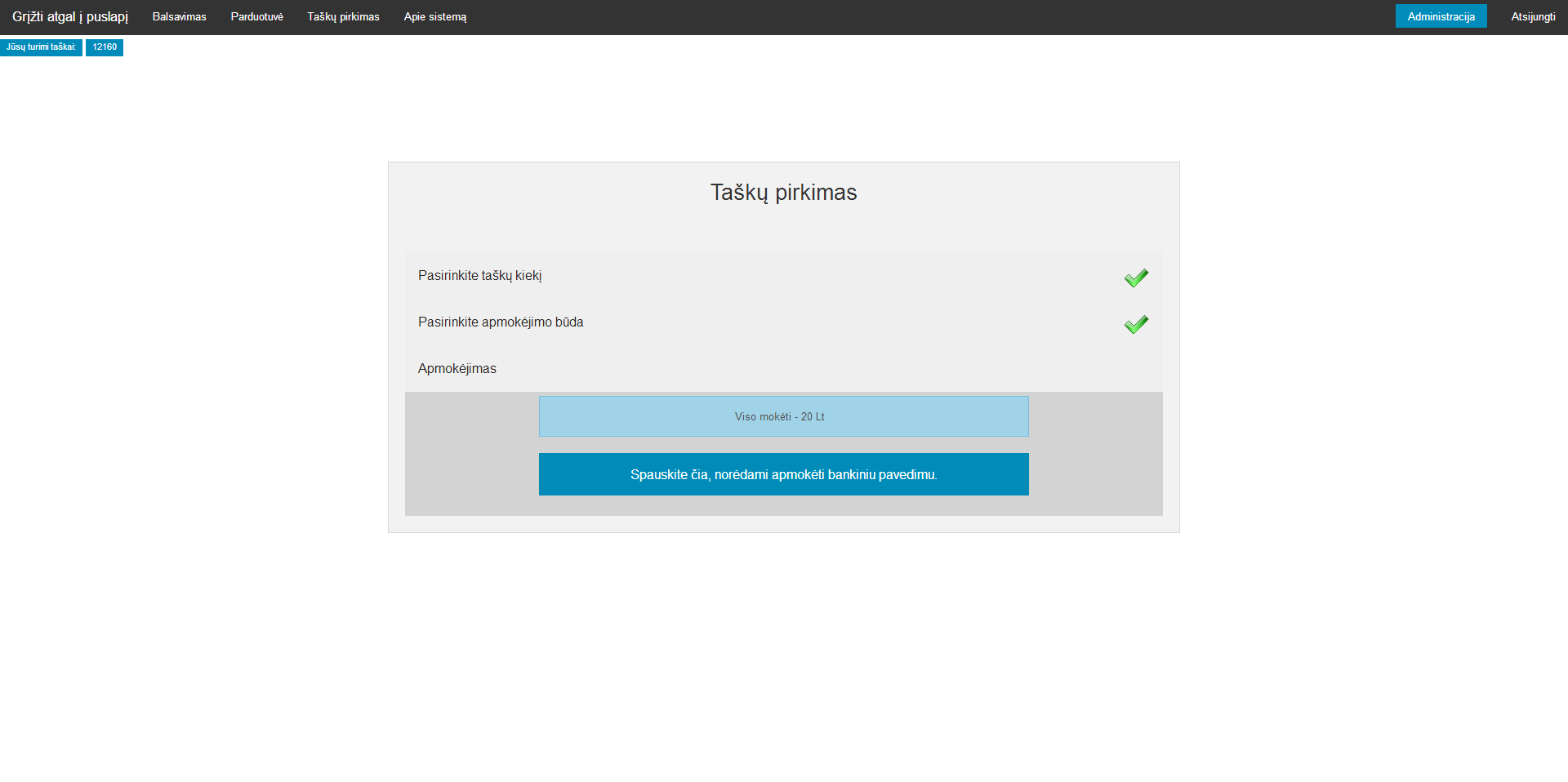Click Atsijungti to log out
Viewport: 1568px width, 782px height.
point(1533,17)
